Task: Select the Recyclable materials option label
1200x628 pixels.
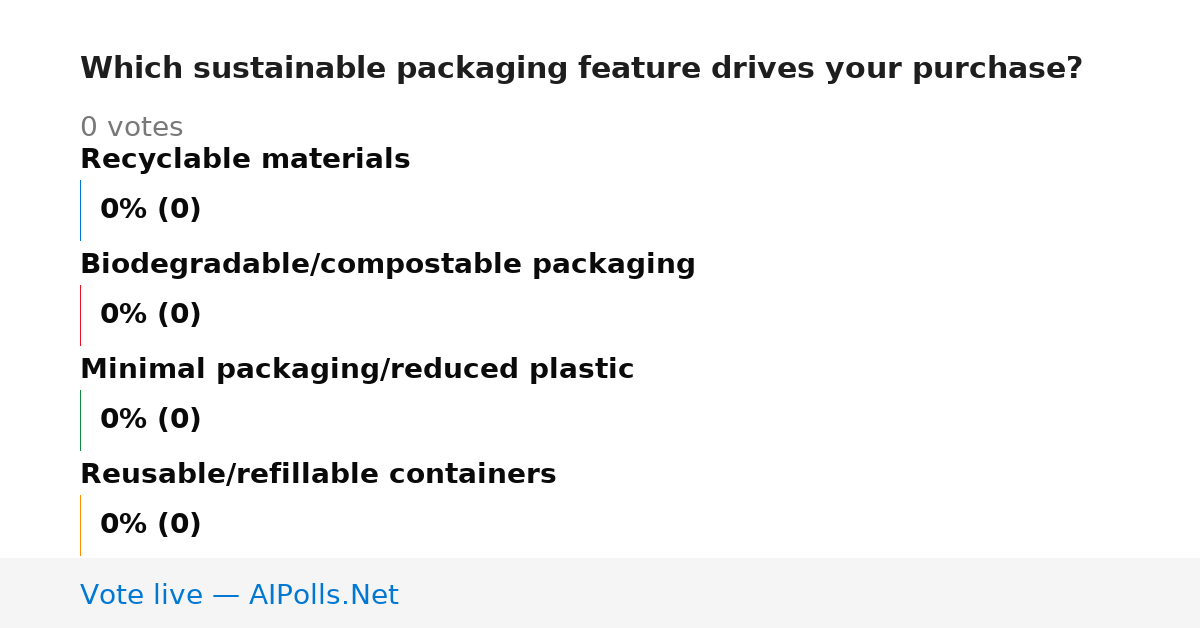Action: pos(245,160)
